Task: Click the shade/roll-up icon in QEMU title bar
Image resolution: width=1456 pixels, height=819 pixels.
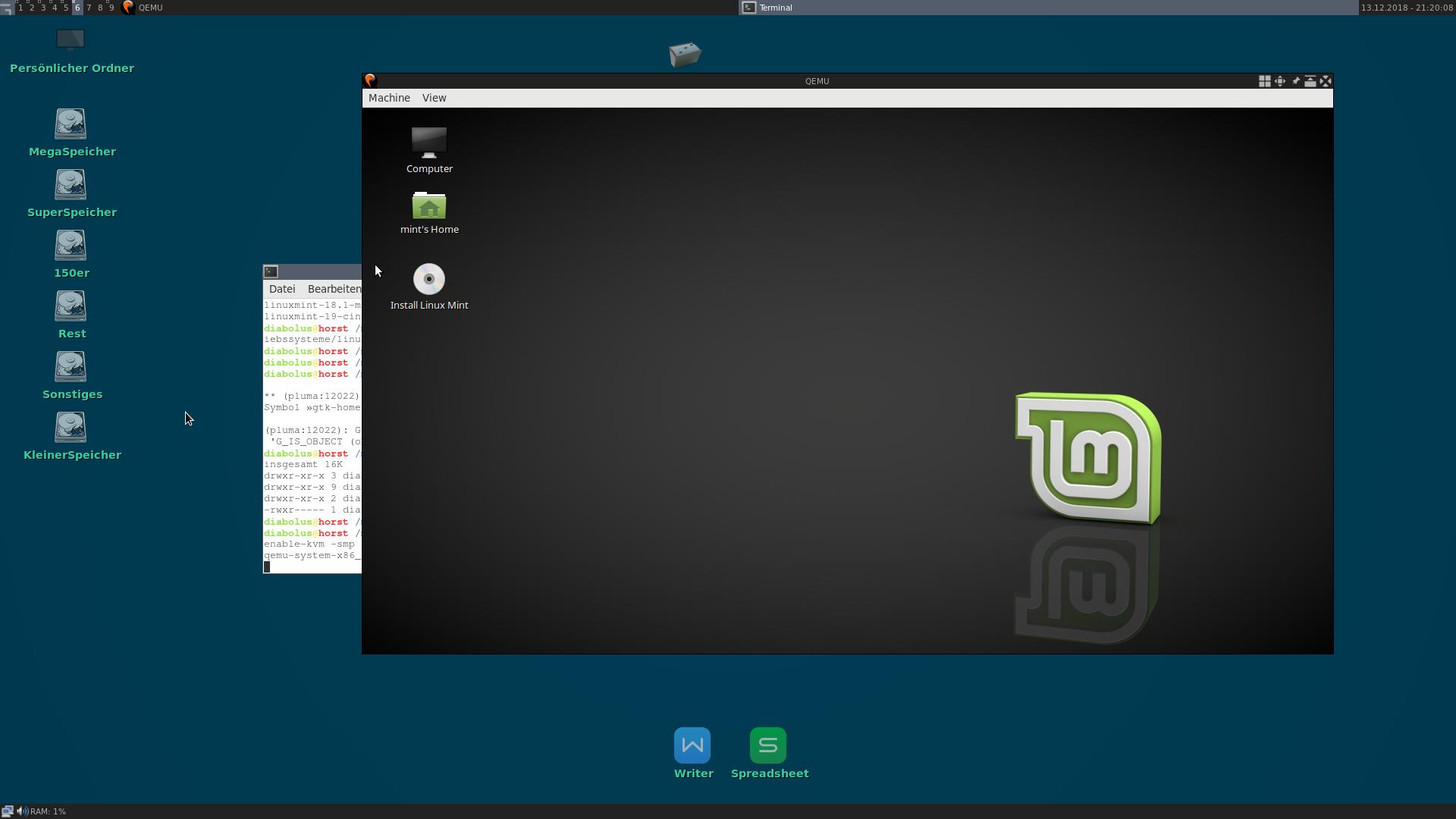Action: [x=1310, y=81]
